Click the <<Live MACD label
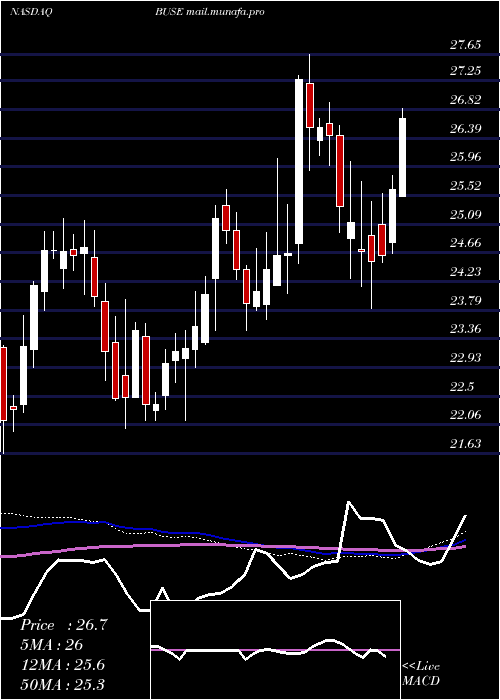 (421, 674)
